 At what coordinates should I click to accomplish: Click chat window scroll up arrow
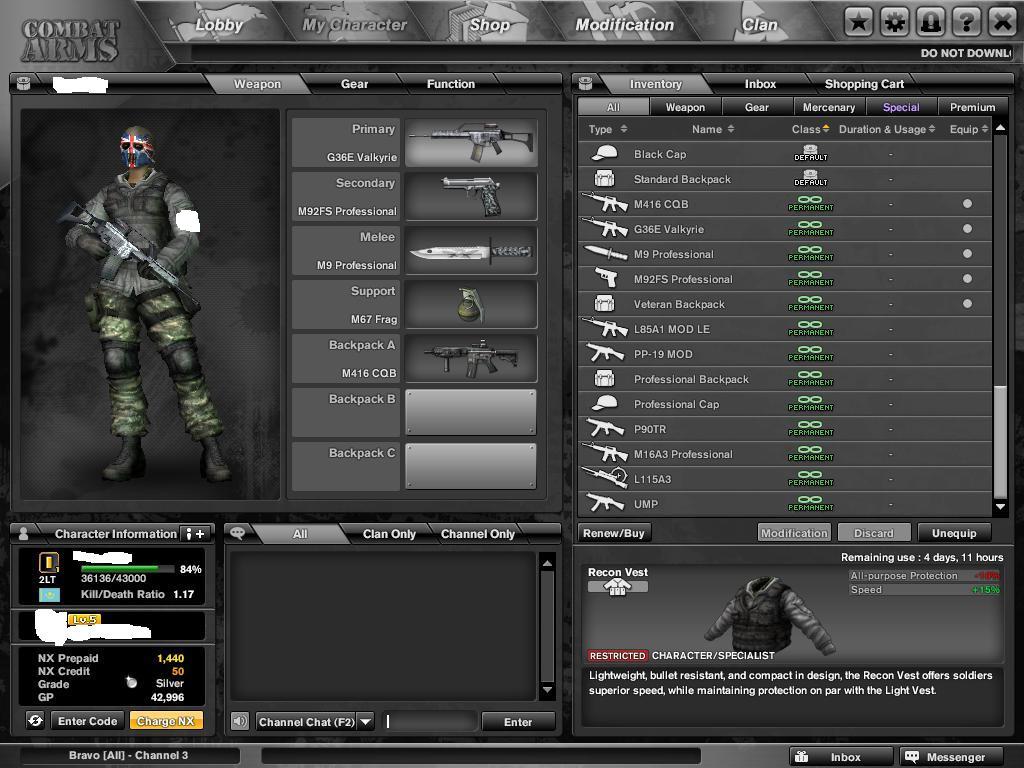[x=547, y=563]
